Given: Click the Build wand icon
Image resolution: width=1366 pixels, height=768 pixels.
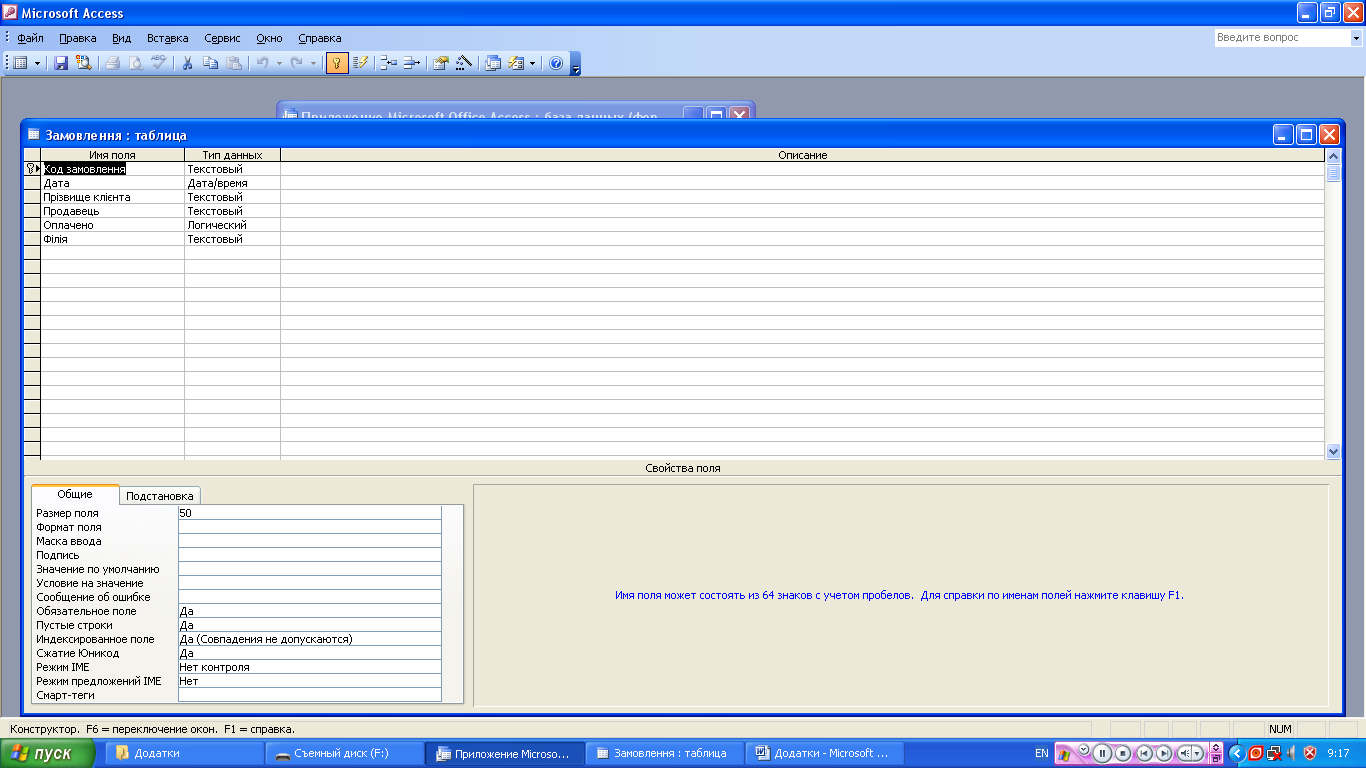Looking at the screenshot, I should click(463, 63).
